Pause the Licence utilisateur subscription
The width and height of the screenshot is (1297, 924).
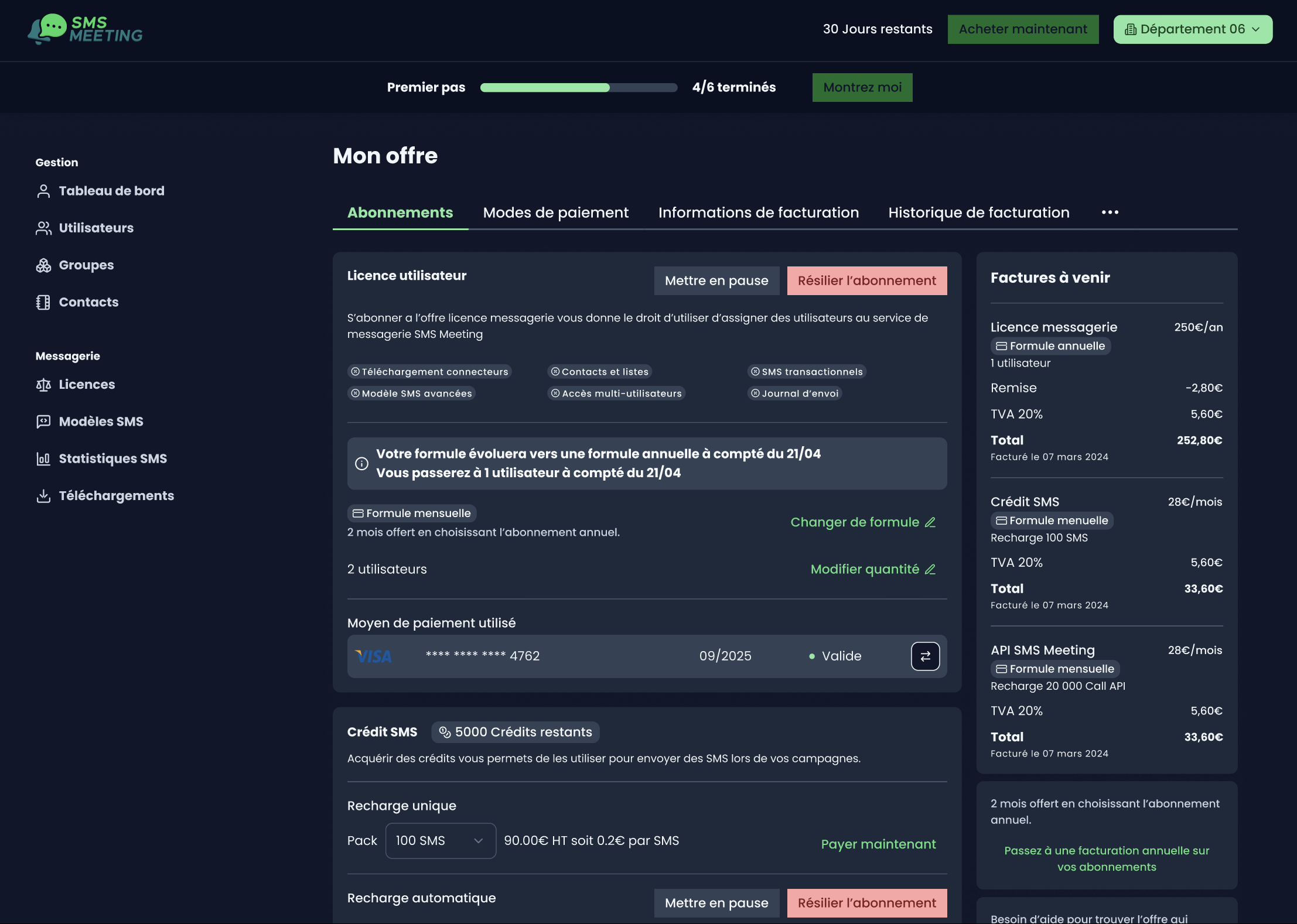[716, 280]
